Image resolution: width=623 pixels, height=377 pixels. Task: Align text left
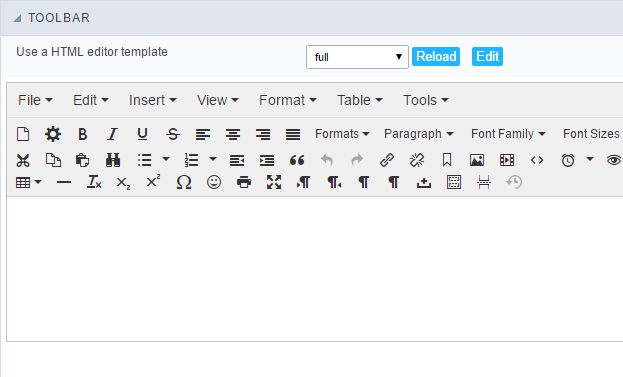[203, 134]
